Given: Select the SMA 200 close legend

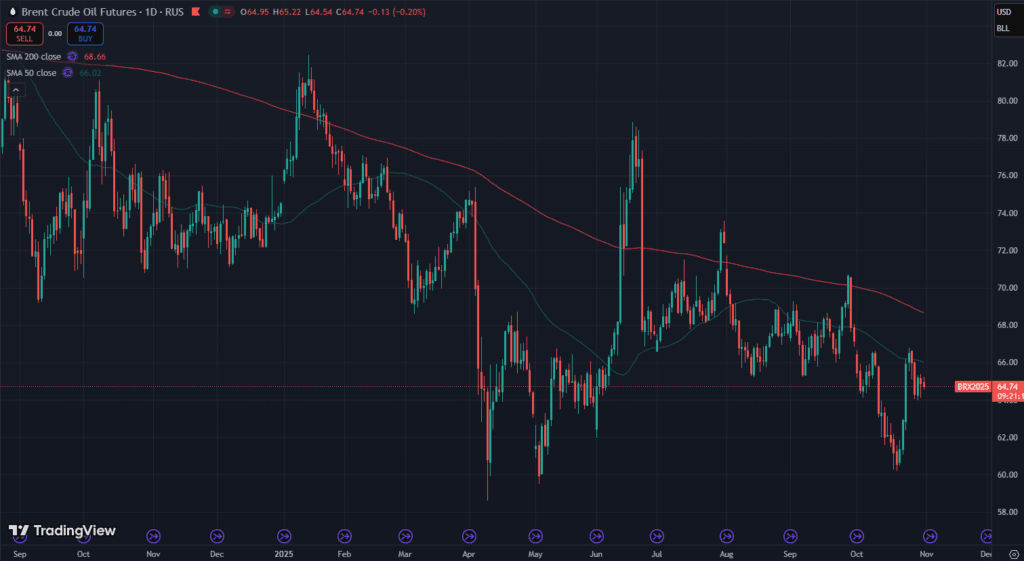Looking at the screenshot, I should 34,57.
